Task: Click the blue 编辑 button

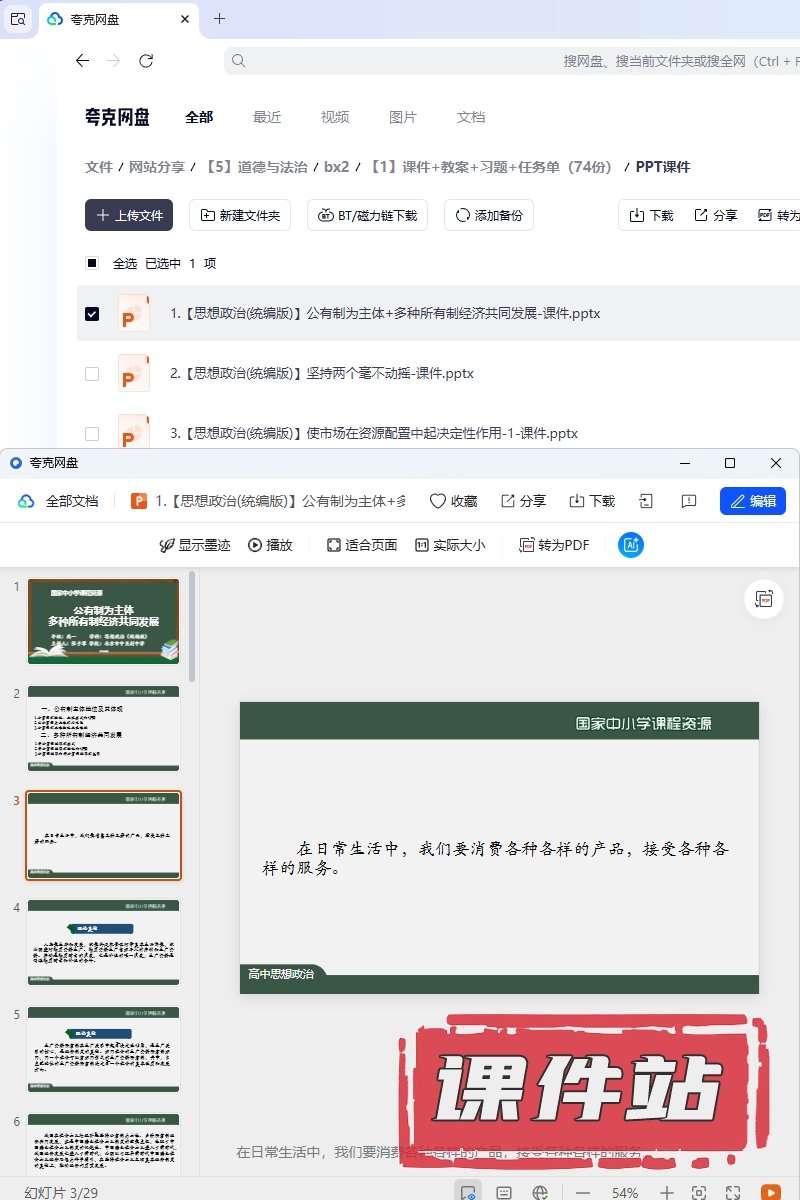Action: pos(752,501)
